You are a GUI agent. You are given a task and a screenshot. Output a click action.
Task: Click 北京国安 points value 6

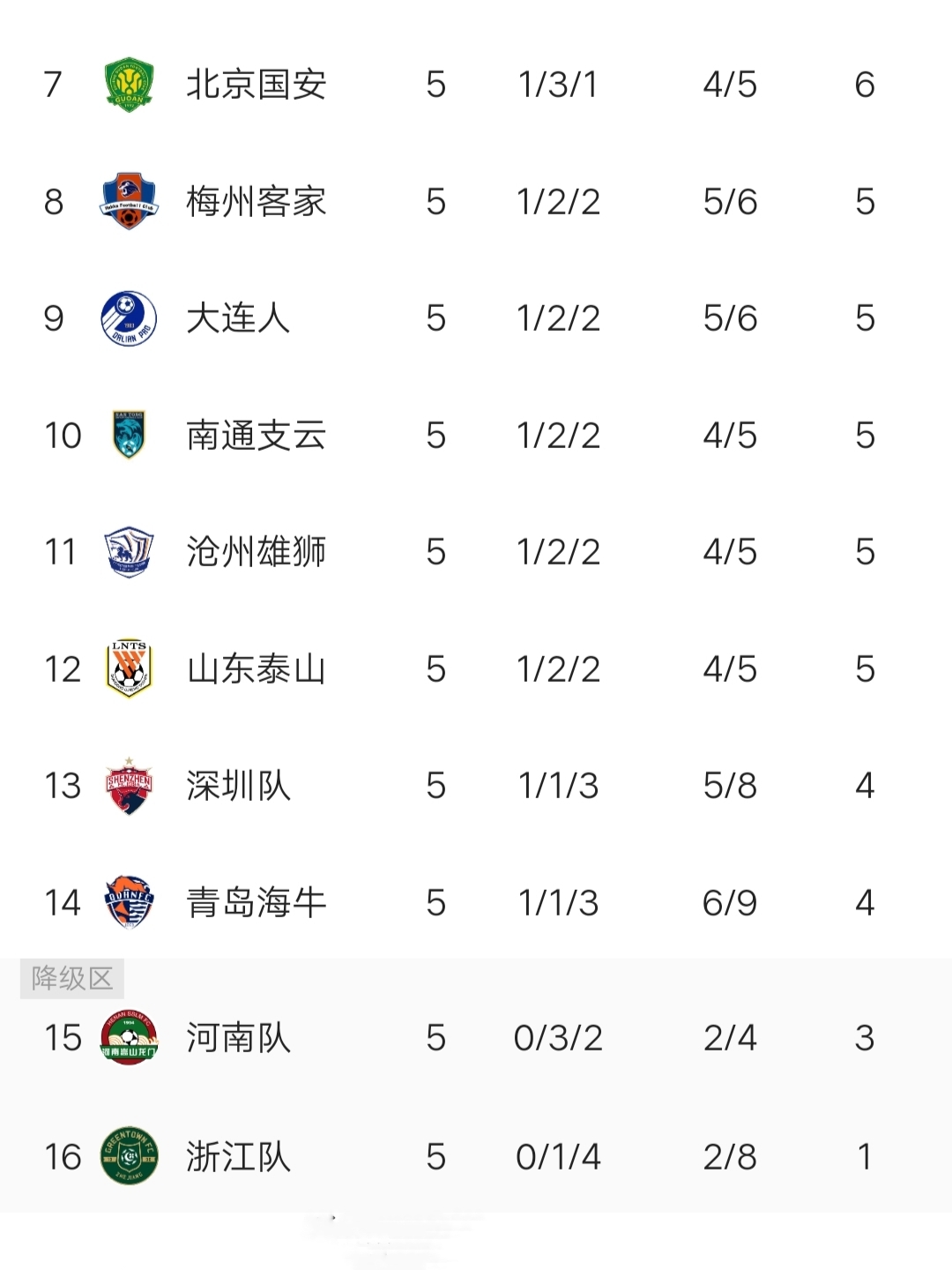pos(864,86)
